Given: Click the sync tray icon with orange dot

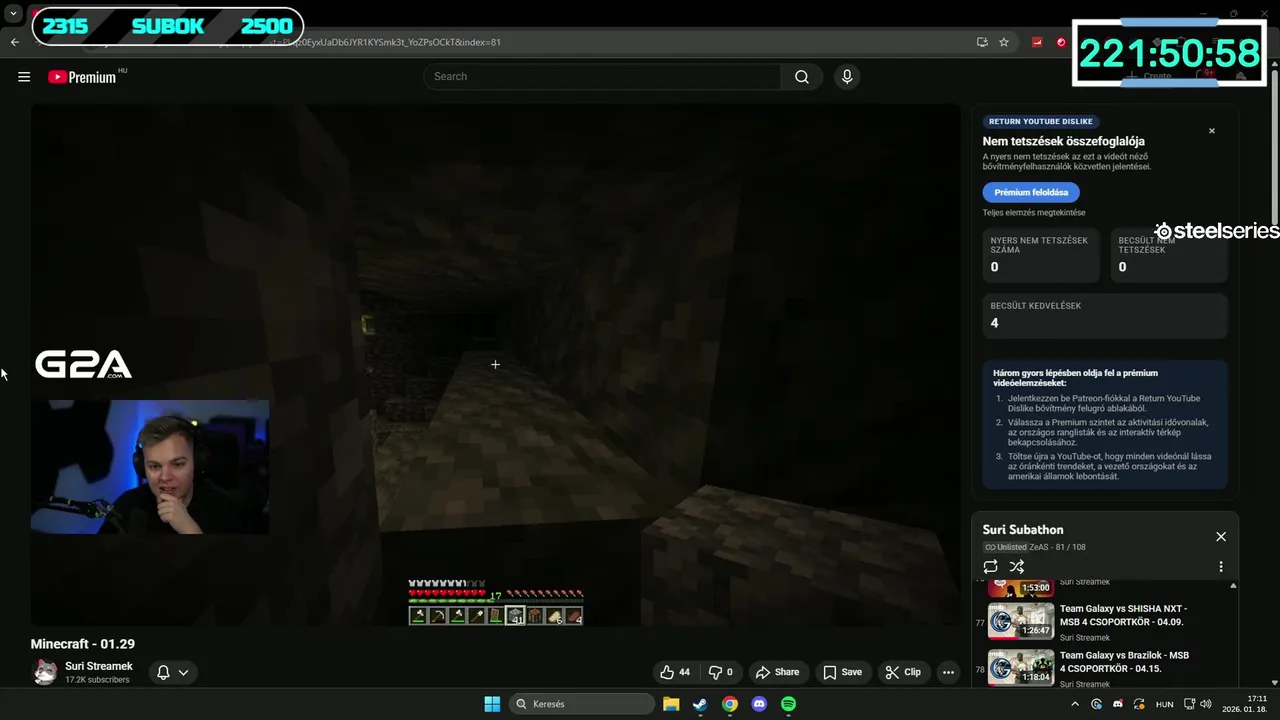Looking at the screenshot, I should (x=1138, y=704).
